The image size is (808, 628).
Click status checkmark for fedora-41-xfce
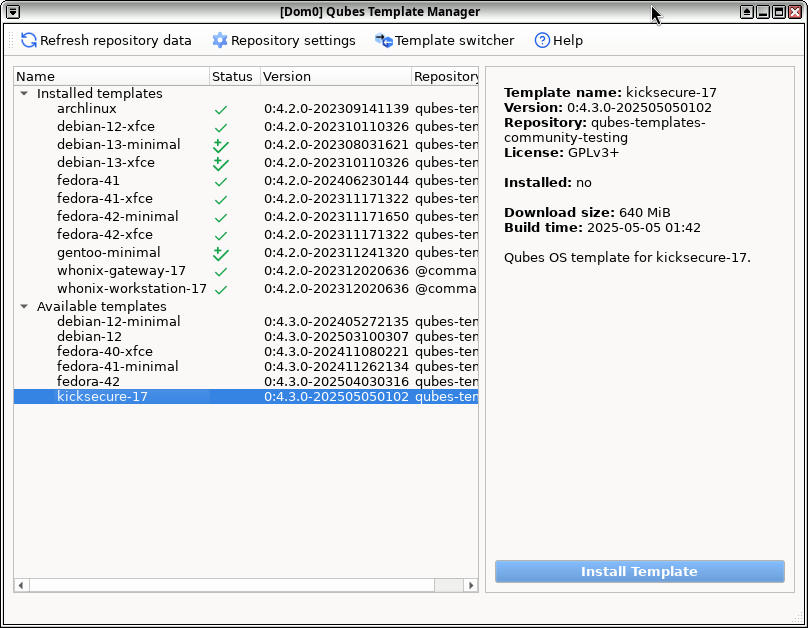click(221, 200)
